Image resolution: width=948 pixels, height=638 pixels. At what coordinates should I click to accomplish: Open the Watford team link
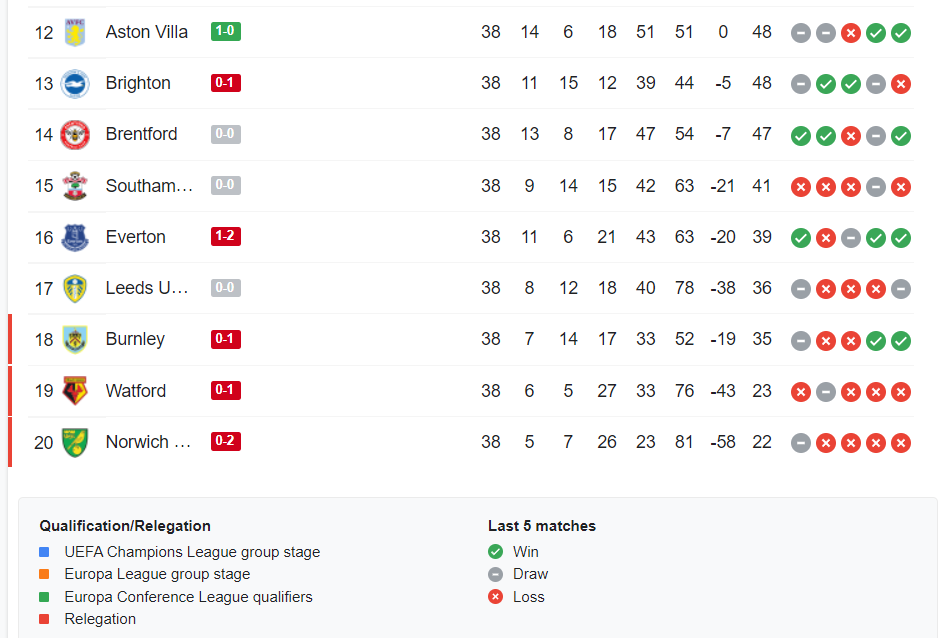pos(135,391)
